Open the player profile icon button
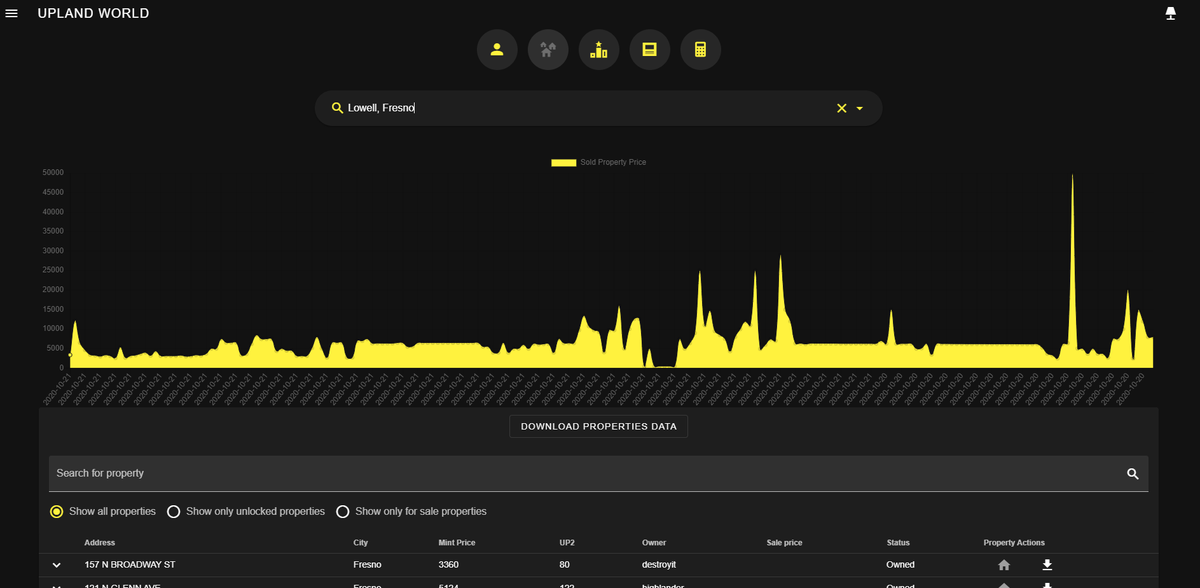The width and height of the screenshot is (1200, 588). point(497,49)
